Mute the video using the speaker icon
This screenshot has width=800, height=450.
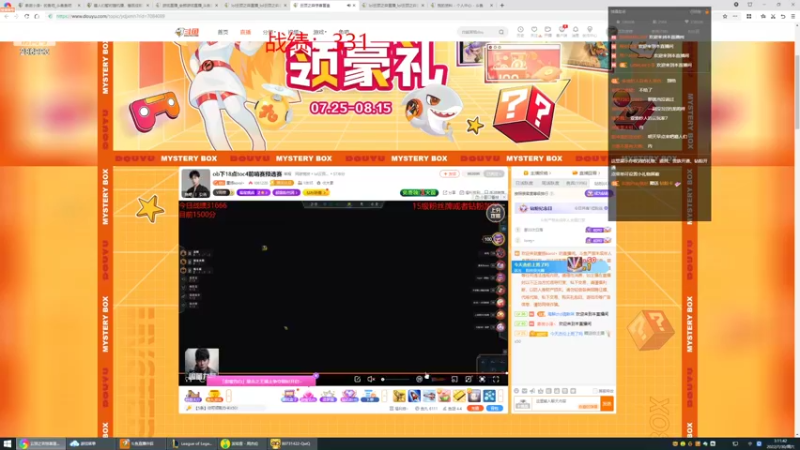click(371, 379)
